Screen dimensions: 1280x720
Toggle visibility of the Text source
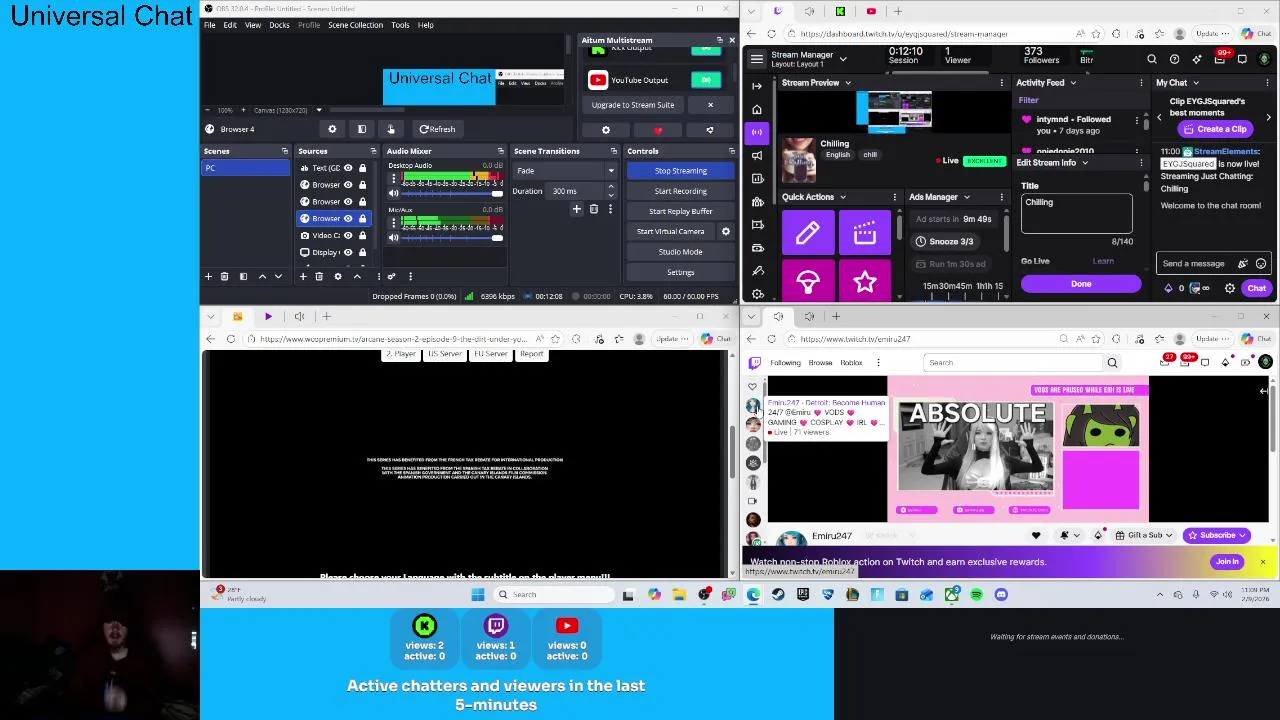click(x=348, y=168)
